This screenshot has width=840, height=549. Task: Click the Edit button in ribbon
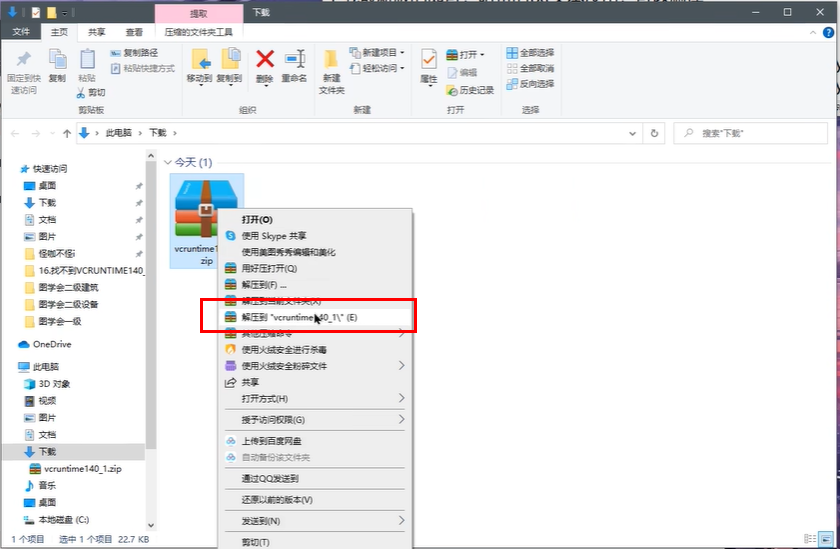pyautogui.click(x=462, y=72)
